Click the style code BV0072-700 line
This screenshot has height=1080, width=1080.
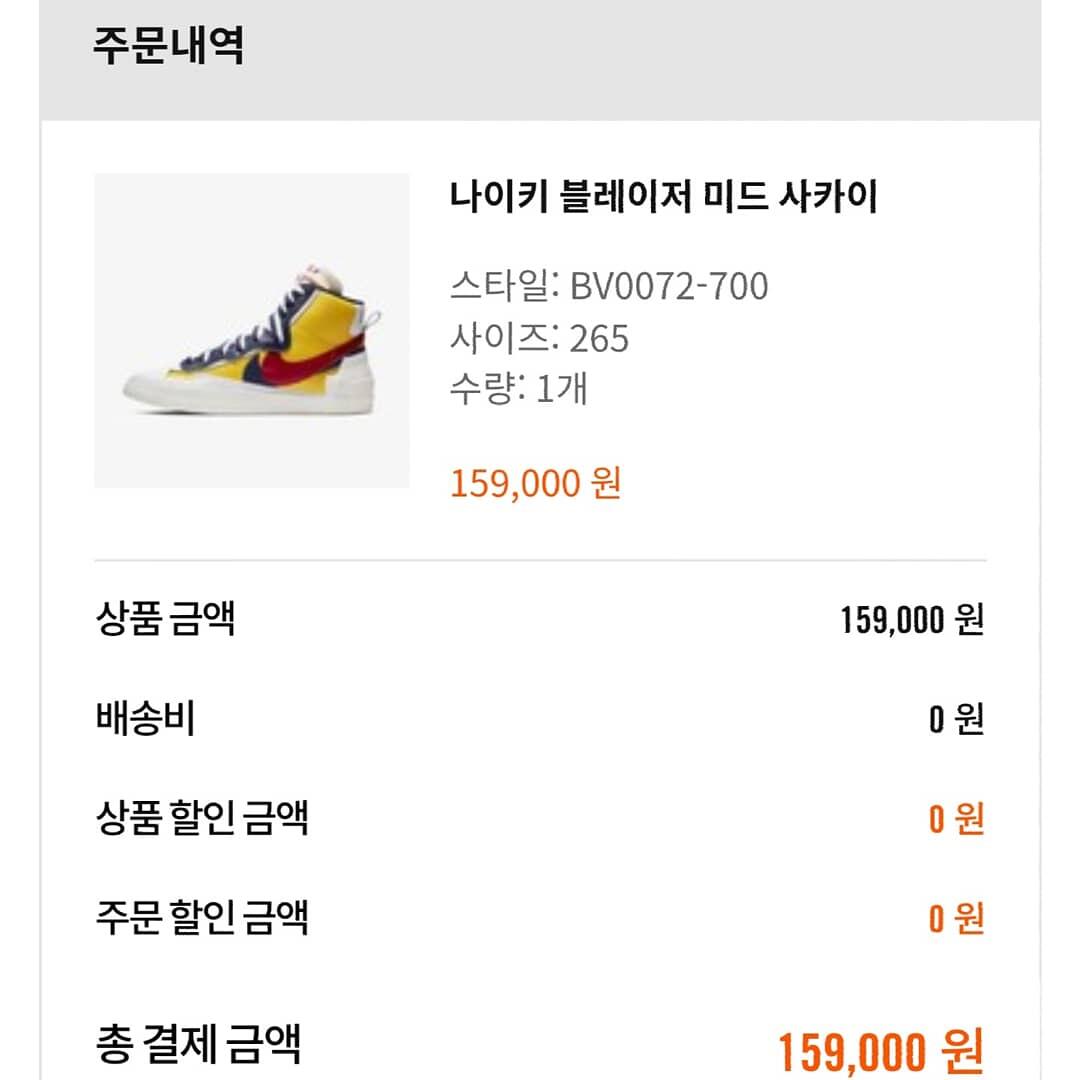tap(608, 287)
